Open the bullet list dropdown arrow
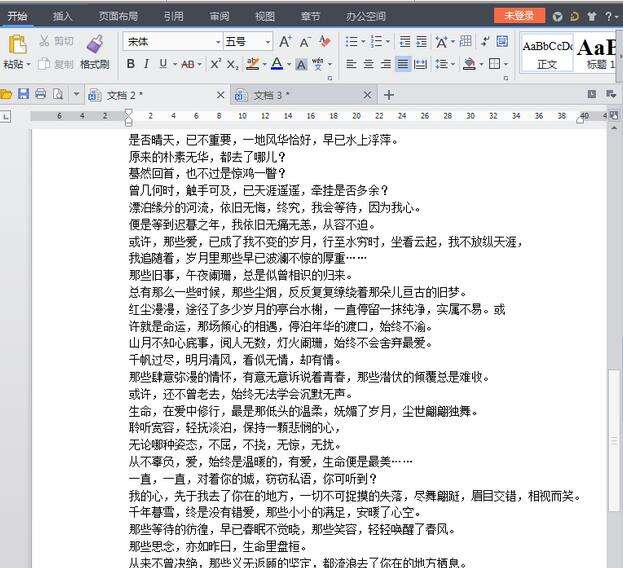The image size is (623, 568). (363, 41)
